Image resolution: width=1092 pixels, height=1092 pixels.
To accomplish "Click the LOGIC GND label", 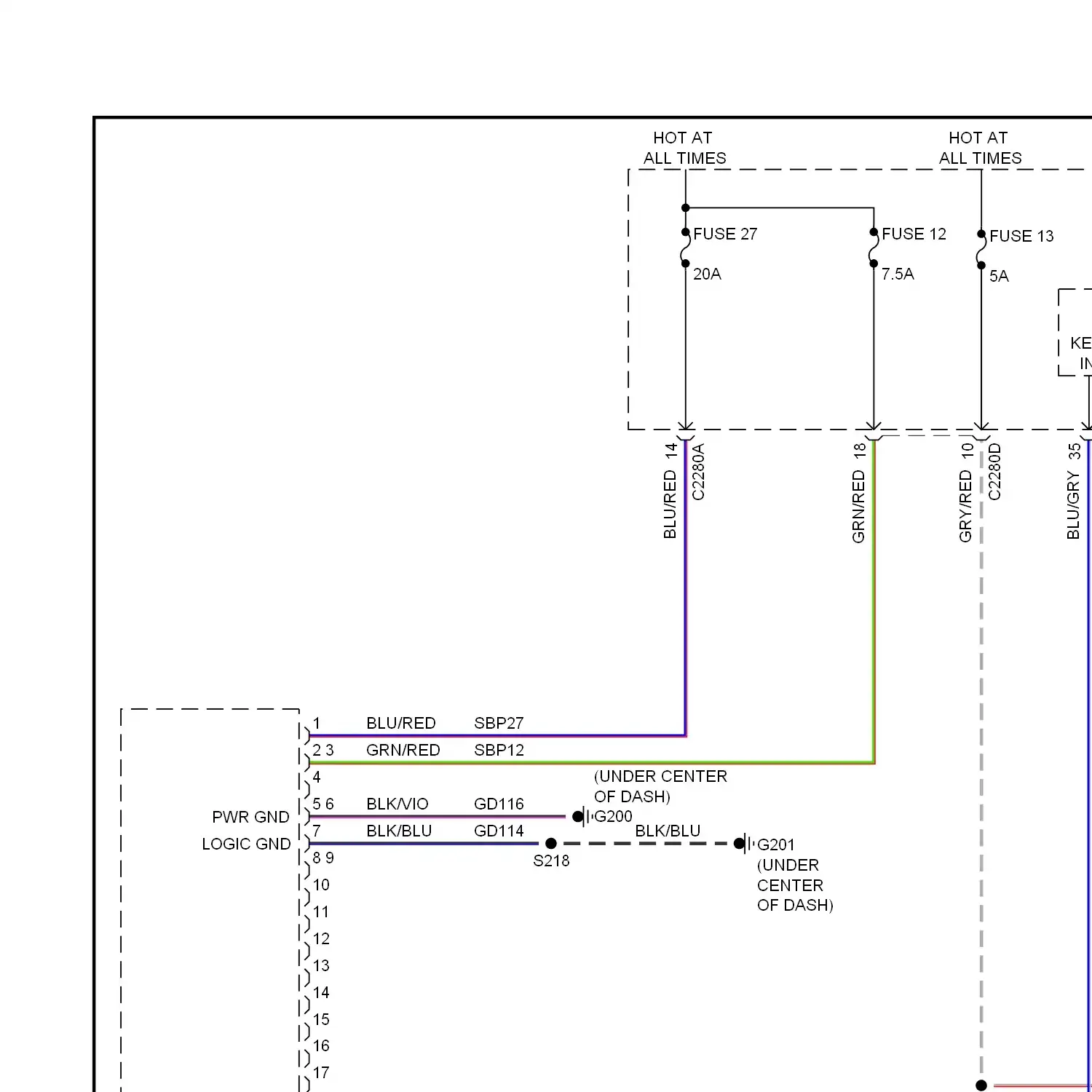I will tap(246, 844).
